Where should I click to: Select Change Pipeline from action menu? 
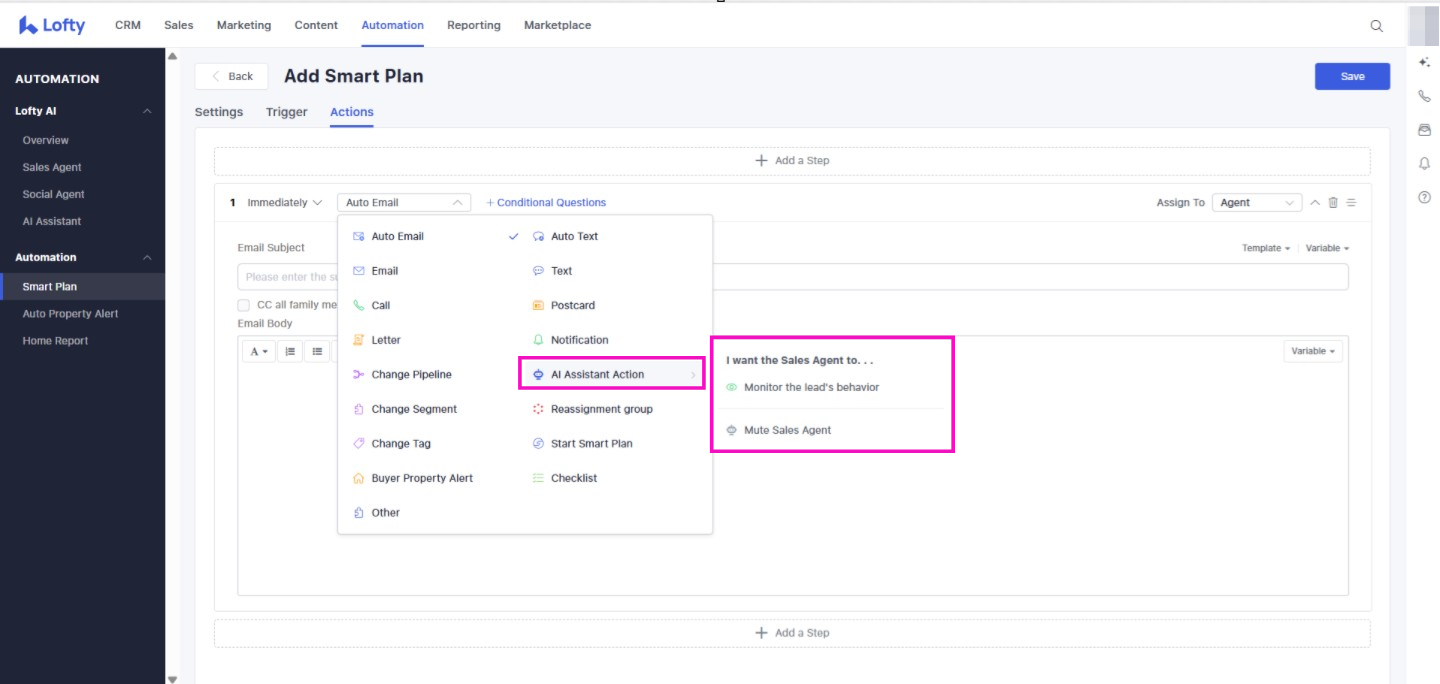coord(411,375)
